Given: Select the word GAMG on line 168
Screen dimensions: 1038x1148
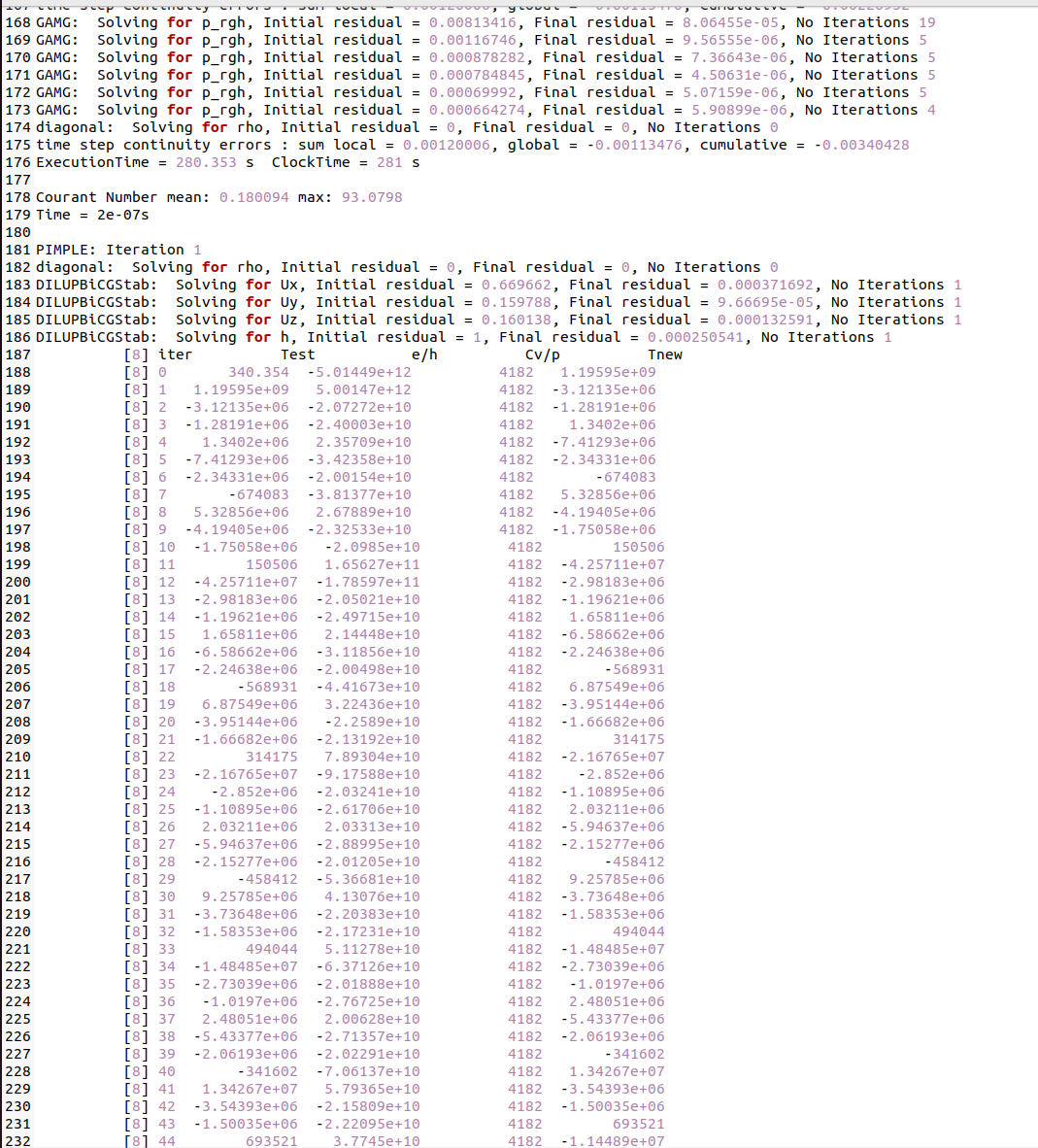Looking at the screenshot, I should click(x=55, y=21).
